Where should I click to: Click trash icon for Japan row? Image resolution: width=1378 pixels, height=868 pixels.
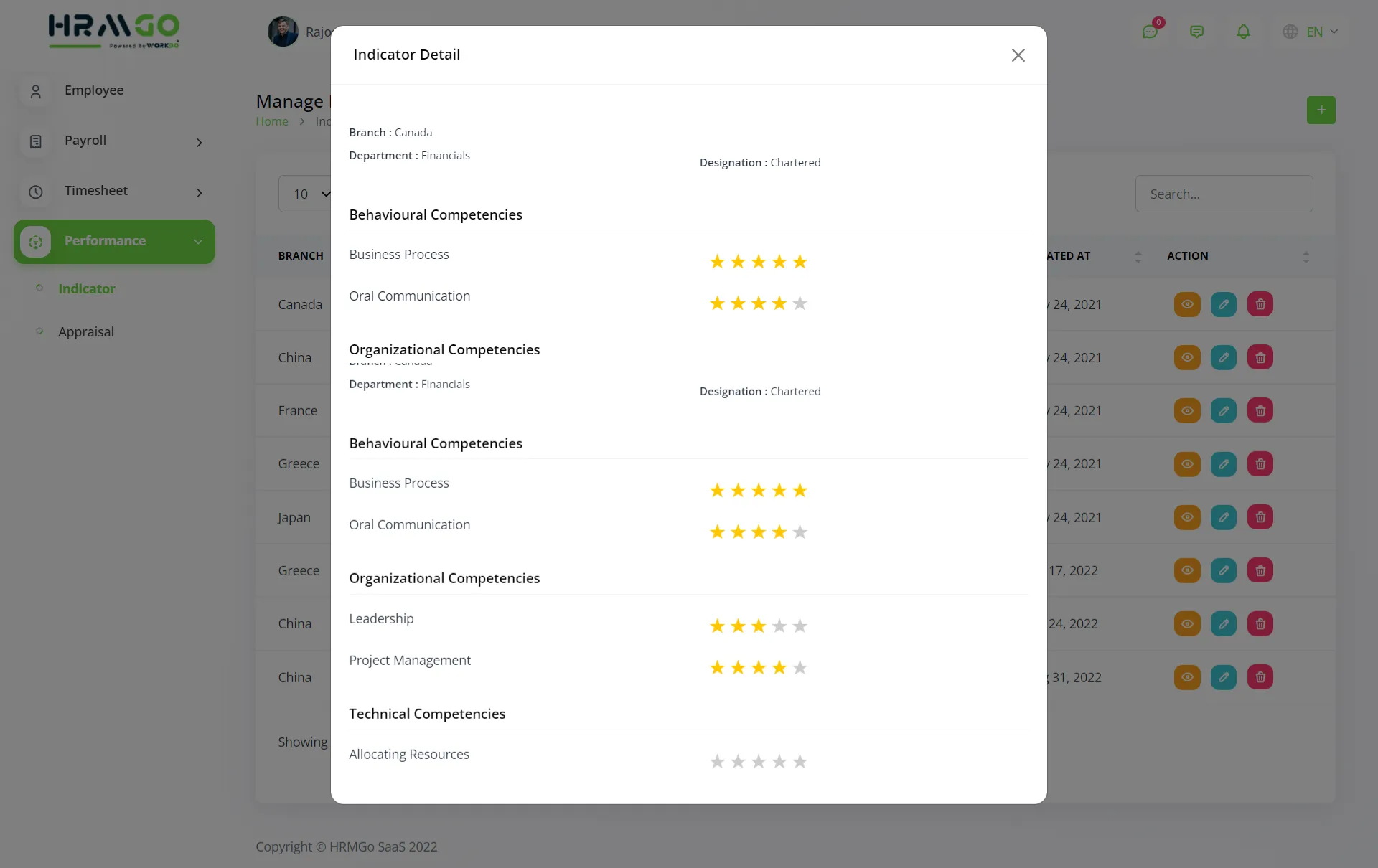coord(1260,517)
